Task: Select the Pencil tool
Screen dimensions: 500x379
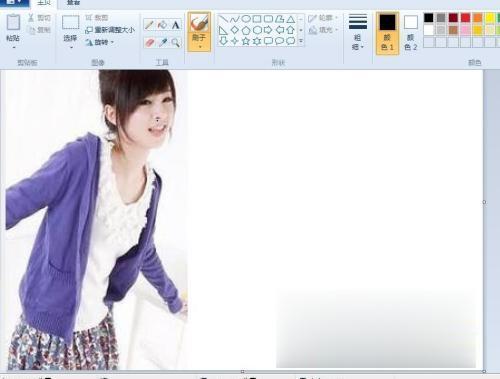Action: point(150,25)
